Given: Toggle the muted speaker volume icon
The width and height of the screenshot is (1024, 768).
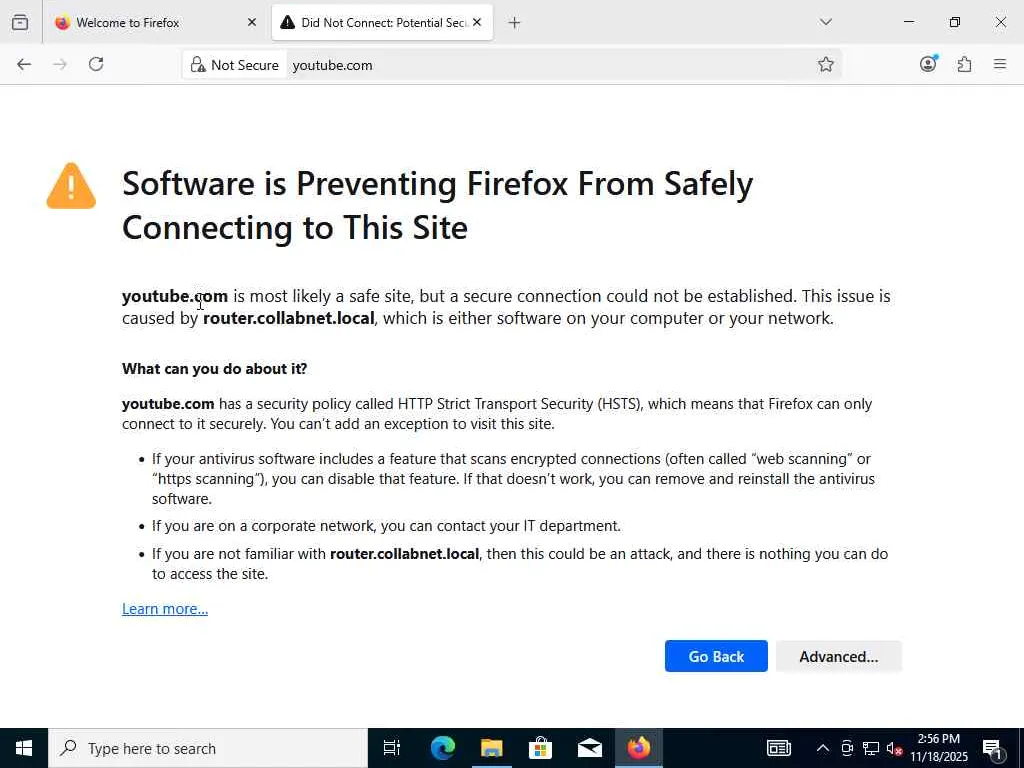Looking at the screenshot, I should click(895, 748).
